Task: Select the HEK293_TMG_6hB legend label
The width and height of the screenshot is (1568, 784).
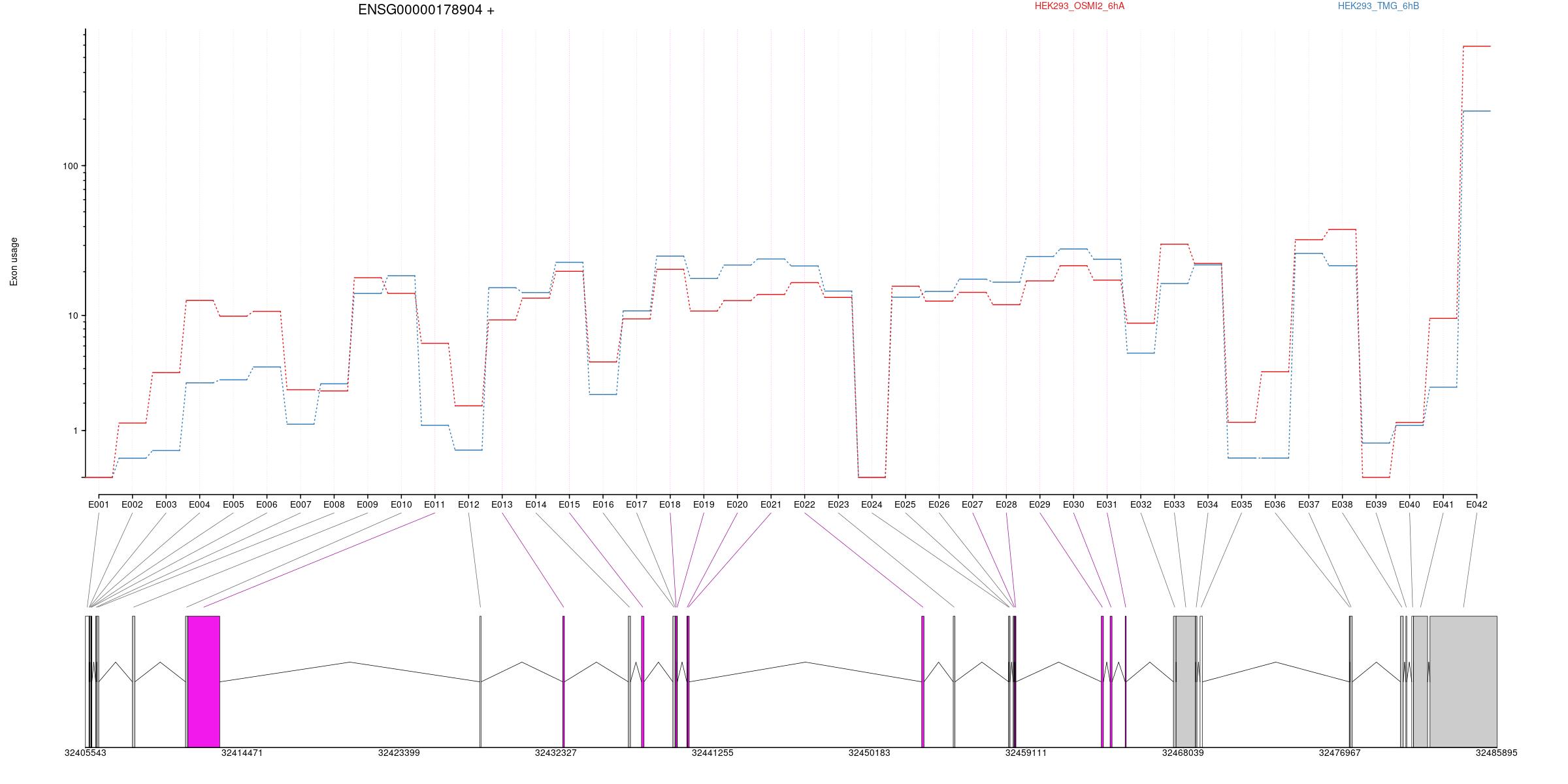Action: 1379,6
